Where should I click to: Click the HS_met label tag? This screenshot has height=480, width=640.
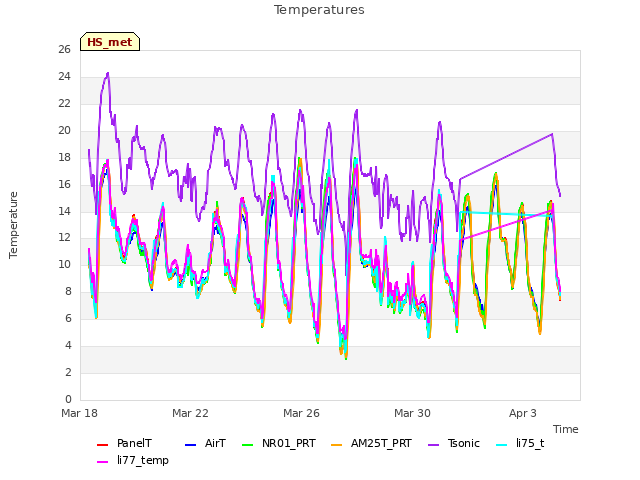110,42
